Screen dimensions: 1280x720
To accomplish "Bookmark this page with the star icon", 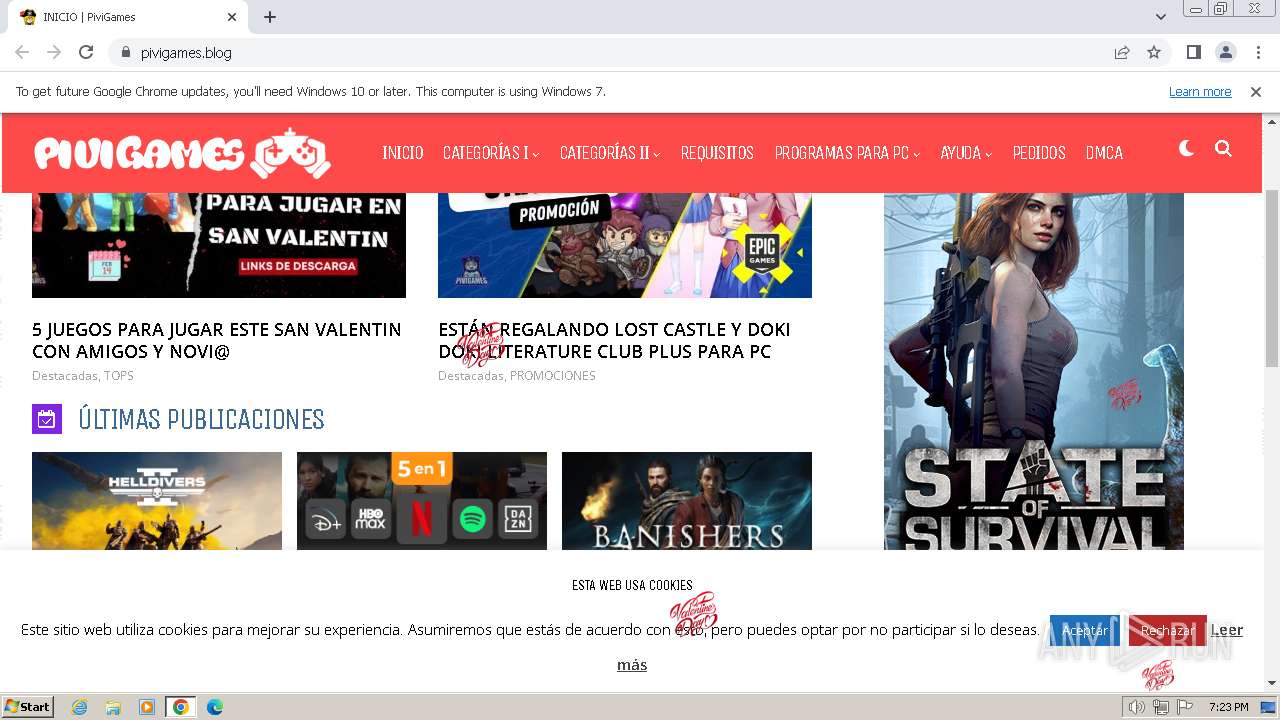I will pyautogui.click(x=1154, y=52).
